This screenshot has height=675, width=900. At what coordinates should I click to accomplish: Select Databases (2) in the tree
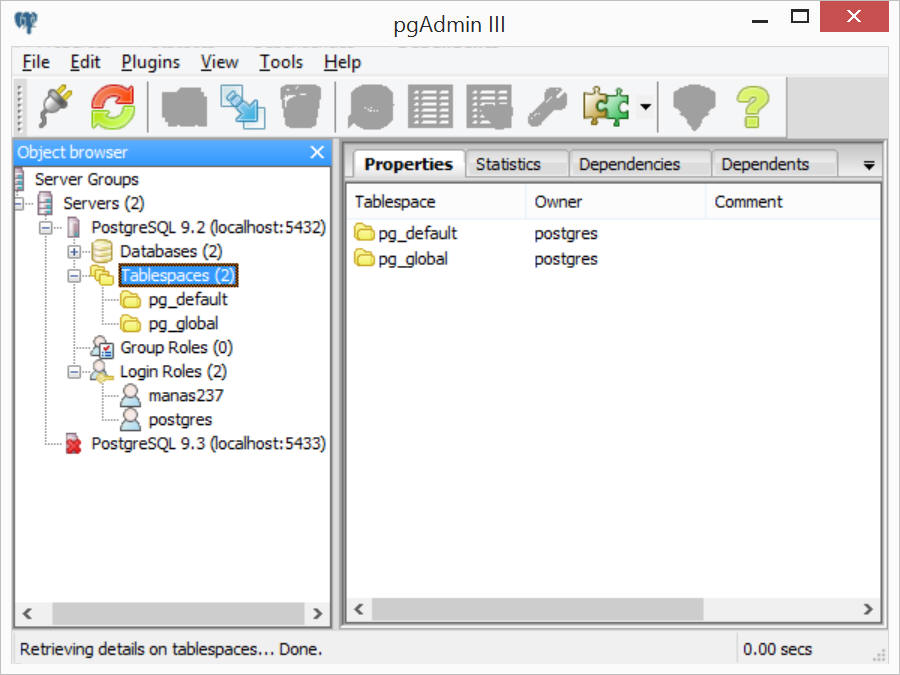click(x=171, y=251)
